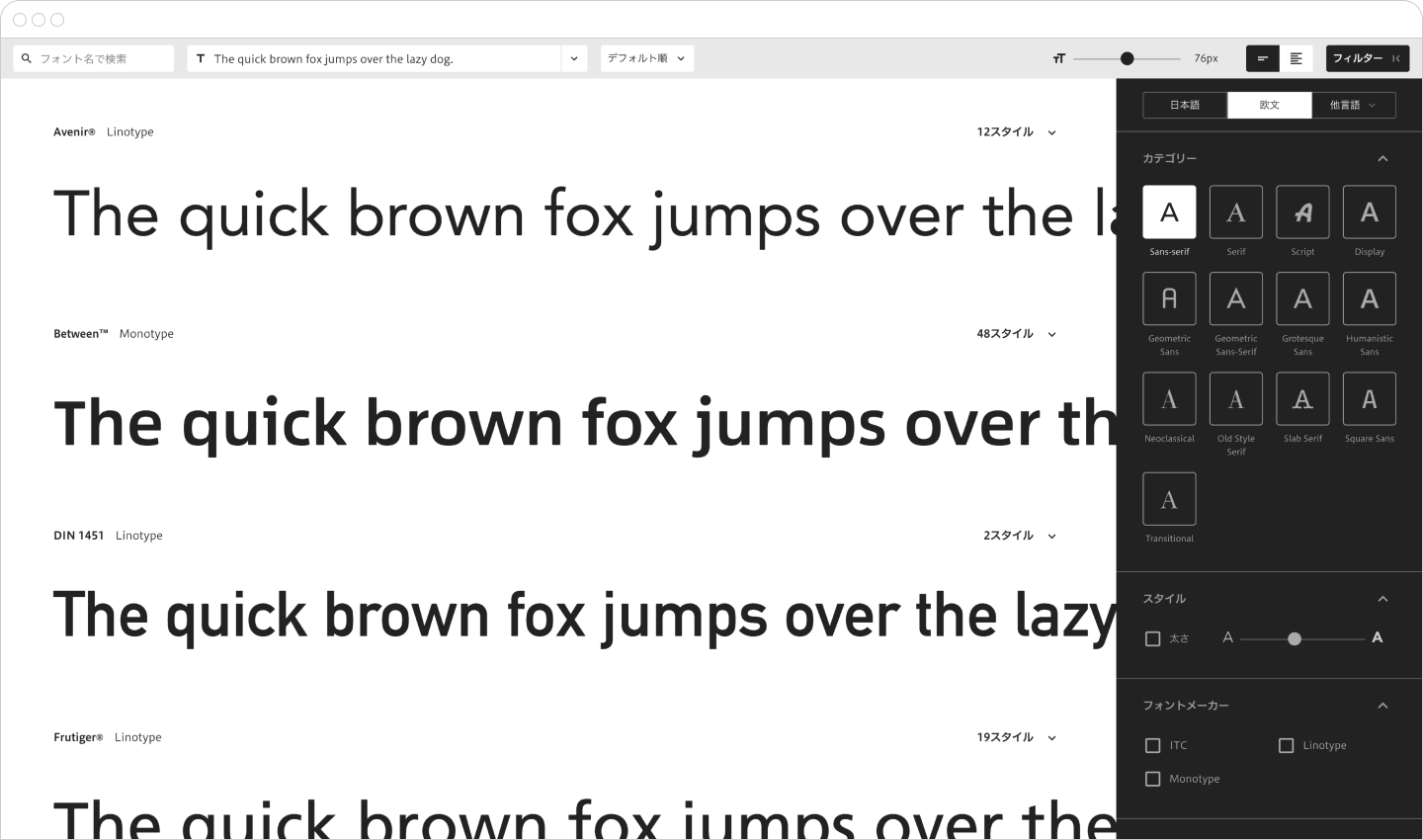Pick the Slab Serif category tile
The height and width of the screenshot is (840, 1423).
[1302, 398]
